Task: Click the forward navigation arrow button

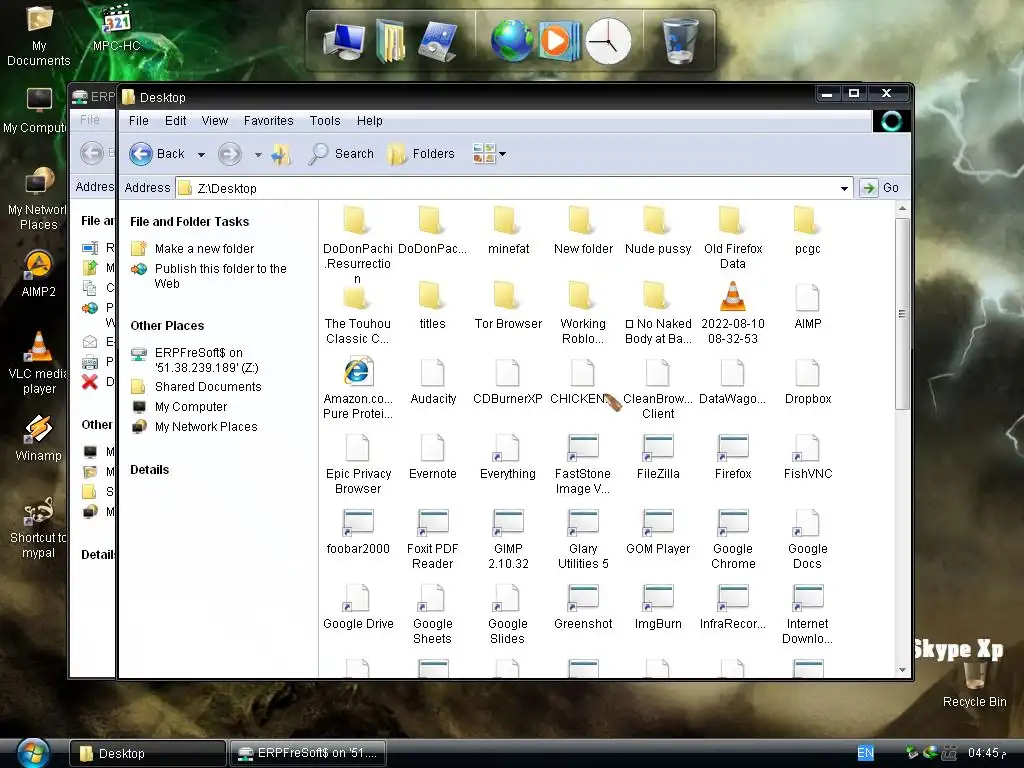Action: pyautogui.click(x=229, y=154)
